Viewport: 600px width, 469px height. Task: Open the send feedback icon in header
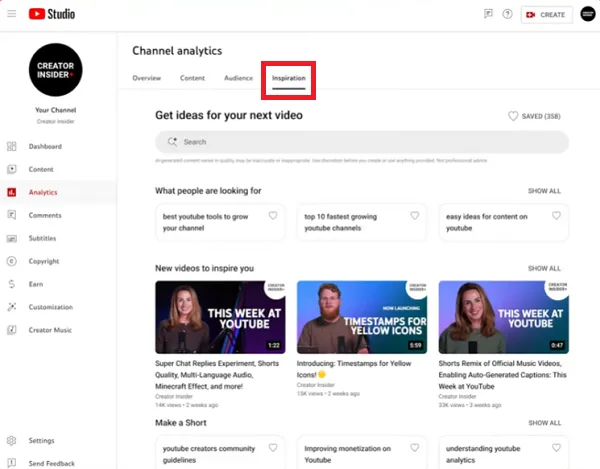pos(488,14)
